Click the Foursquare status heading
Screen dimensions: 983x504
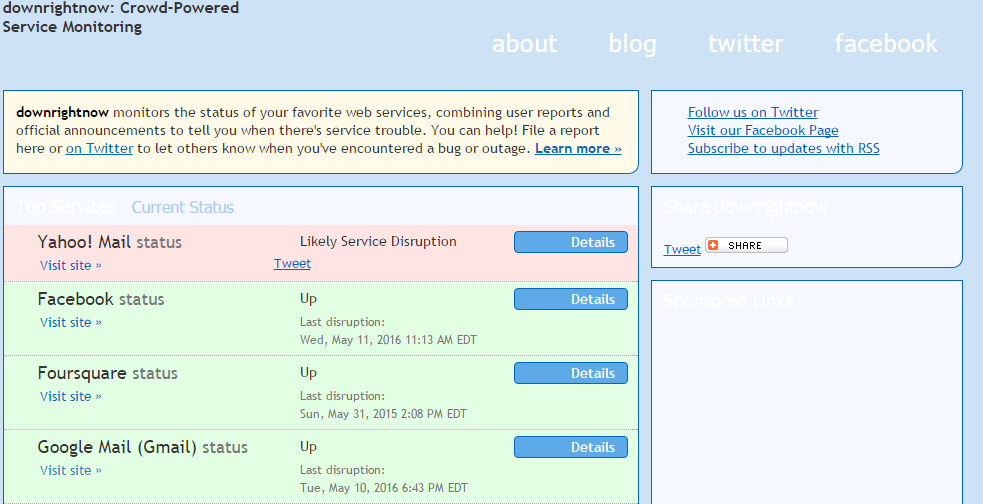pyautogui.click(x=108, y=373)
